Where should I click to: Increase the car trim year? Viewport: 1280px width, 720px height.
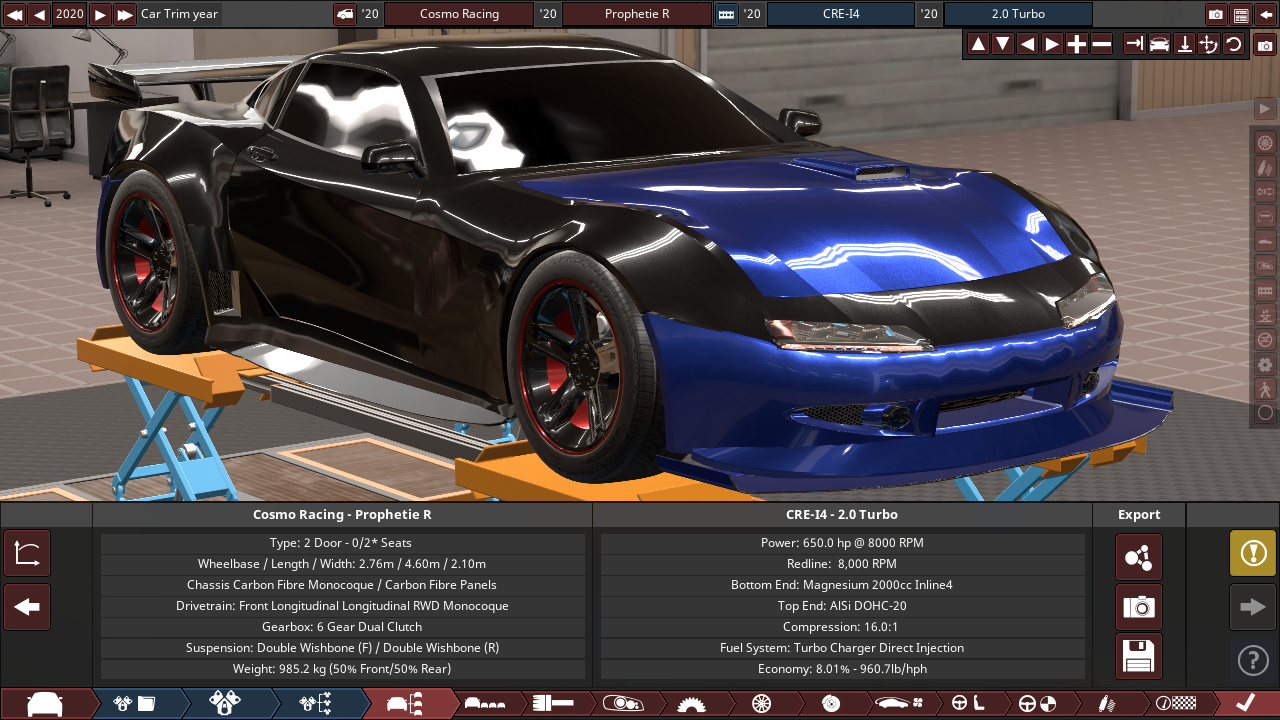click(x=100, y=14)
